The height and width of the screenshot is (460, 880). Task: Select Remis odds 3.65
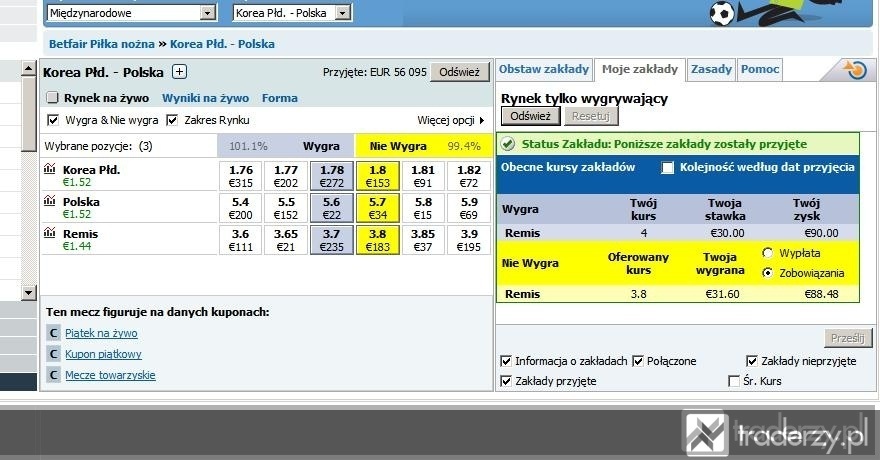[286, 240]
